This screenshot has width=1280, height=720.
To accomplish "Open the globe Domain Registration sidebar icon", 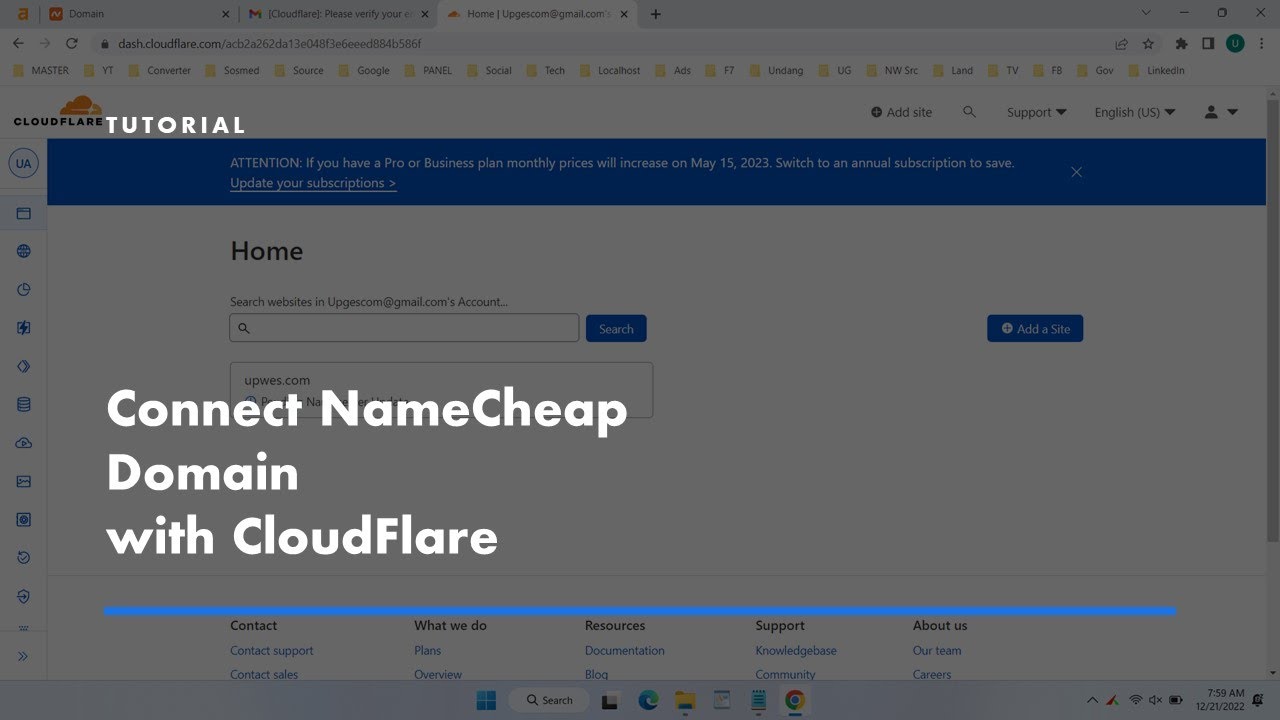I will (24, 252).
